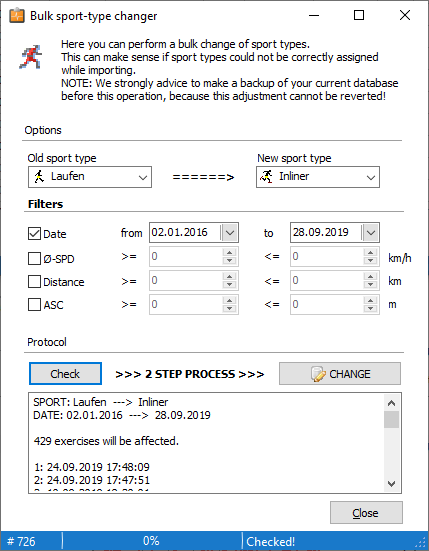
Task: Uncheck the Date filter checkbox
Action: 34,234
